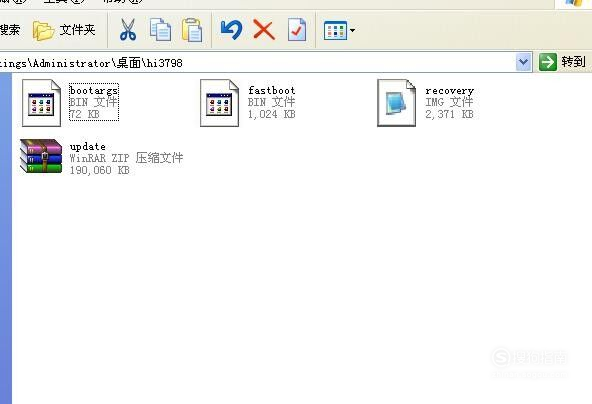This screenshot has height=404, width=592.
Task: Click the WinRAR ZIP 压缩文件 type text
Action: pos(126,158)
